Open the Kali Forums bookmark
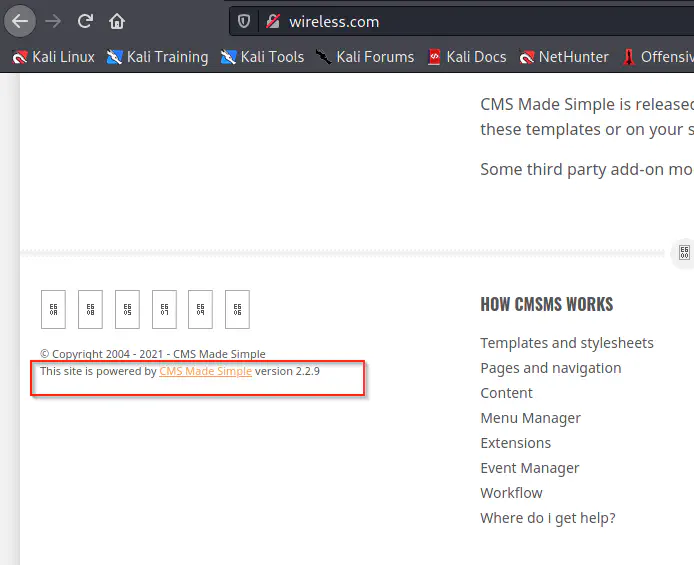Screen dimensions: 694x565 [x=364, y=57]
